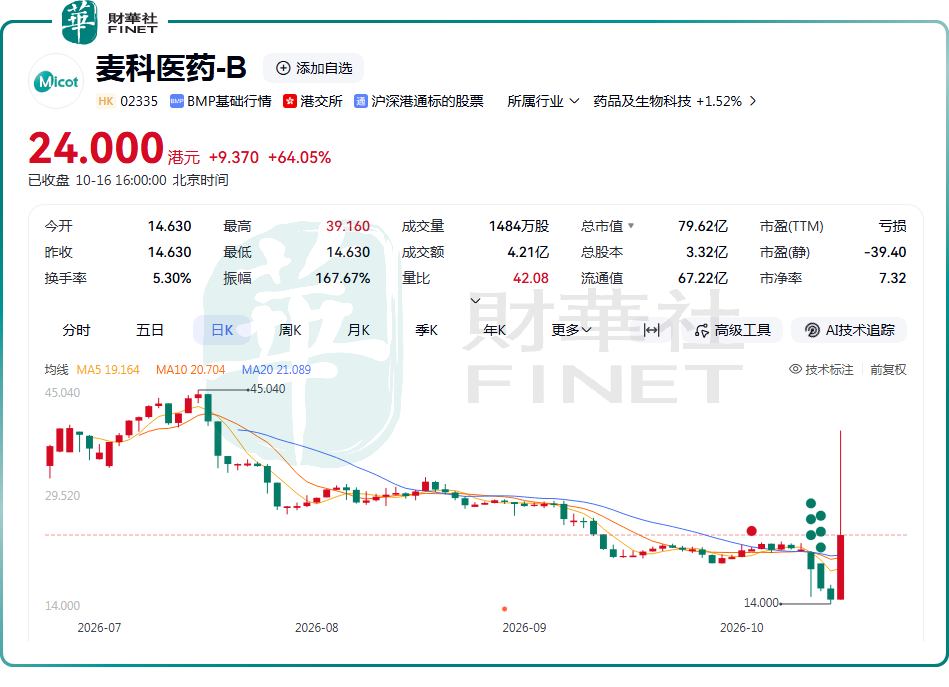Click 前复权 adjustment option

pos(888,369)
